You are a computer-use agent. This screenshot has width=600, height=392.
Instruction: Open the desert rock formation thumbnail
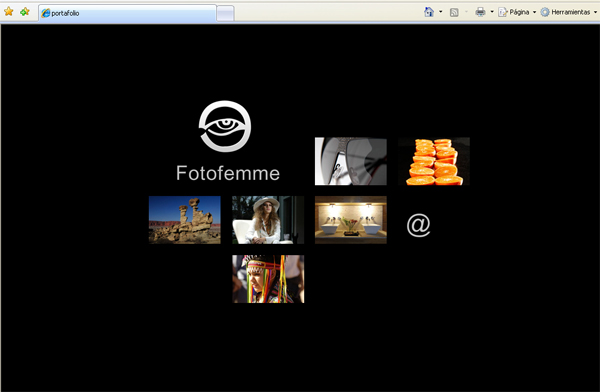tap(184, 220)
